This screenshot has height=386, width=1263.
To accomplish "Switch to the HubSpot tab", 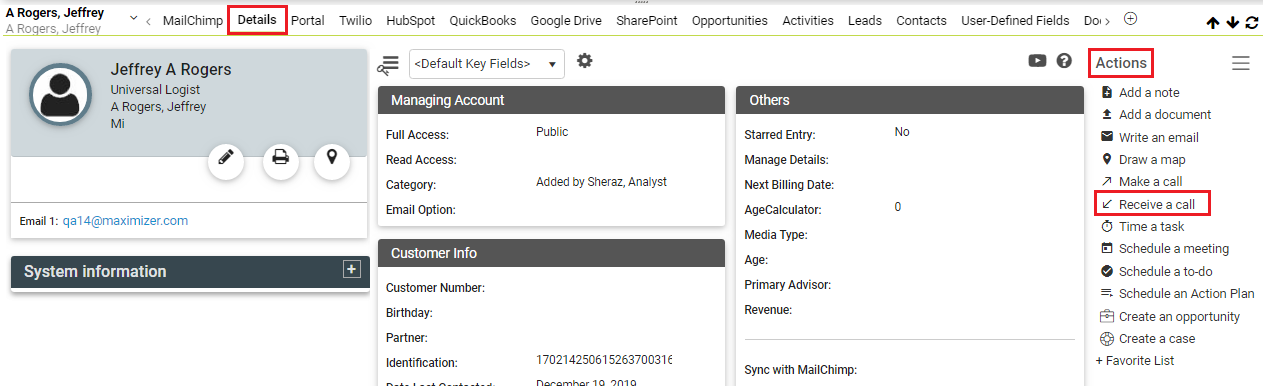I will (411, 20).
